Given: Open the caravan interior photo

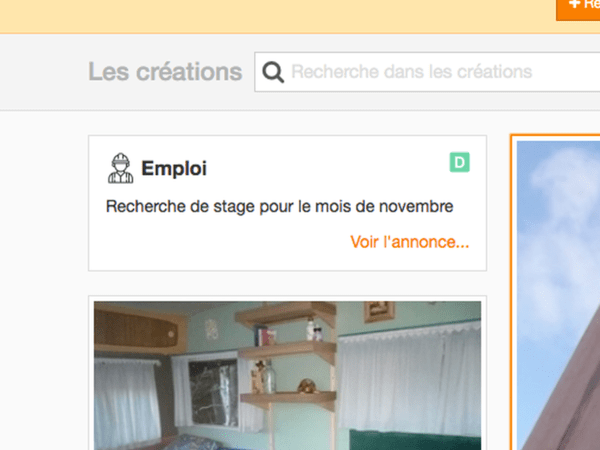Looking at the screenshot, I should pyautogui.click(x=287, y=375).
